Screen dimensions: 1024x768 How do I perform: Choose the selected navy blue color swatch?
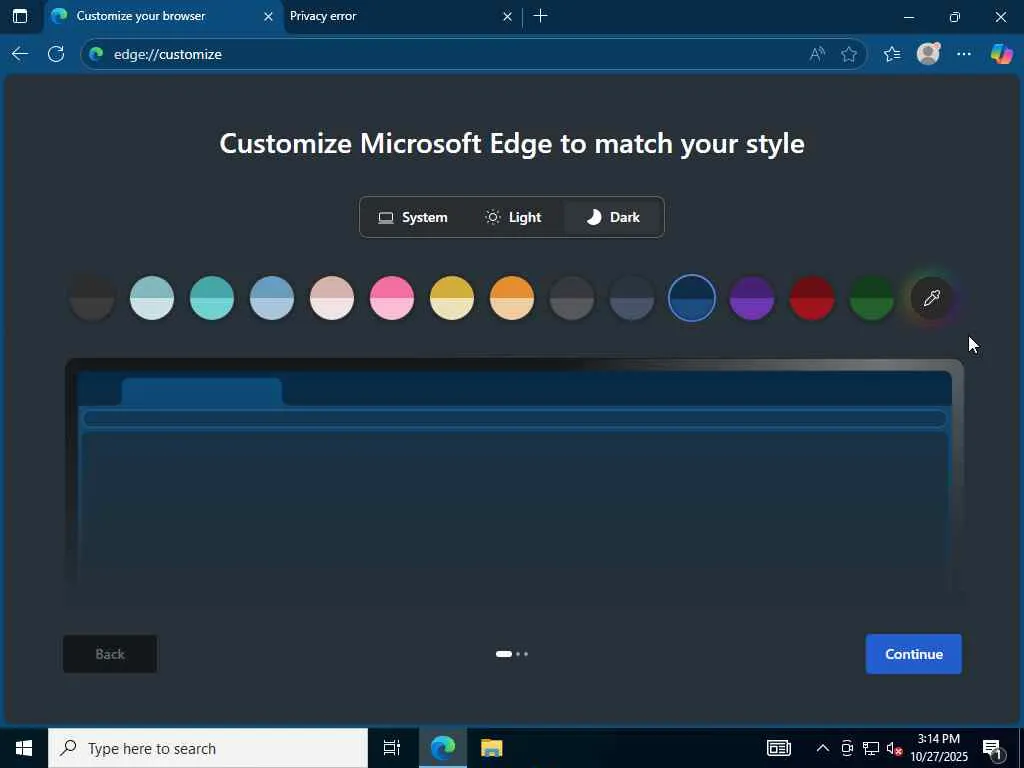[x=692, y=298]
